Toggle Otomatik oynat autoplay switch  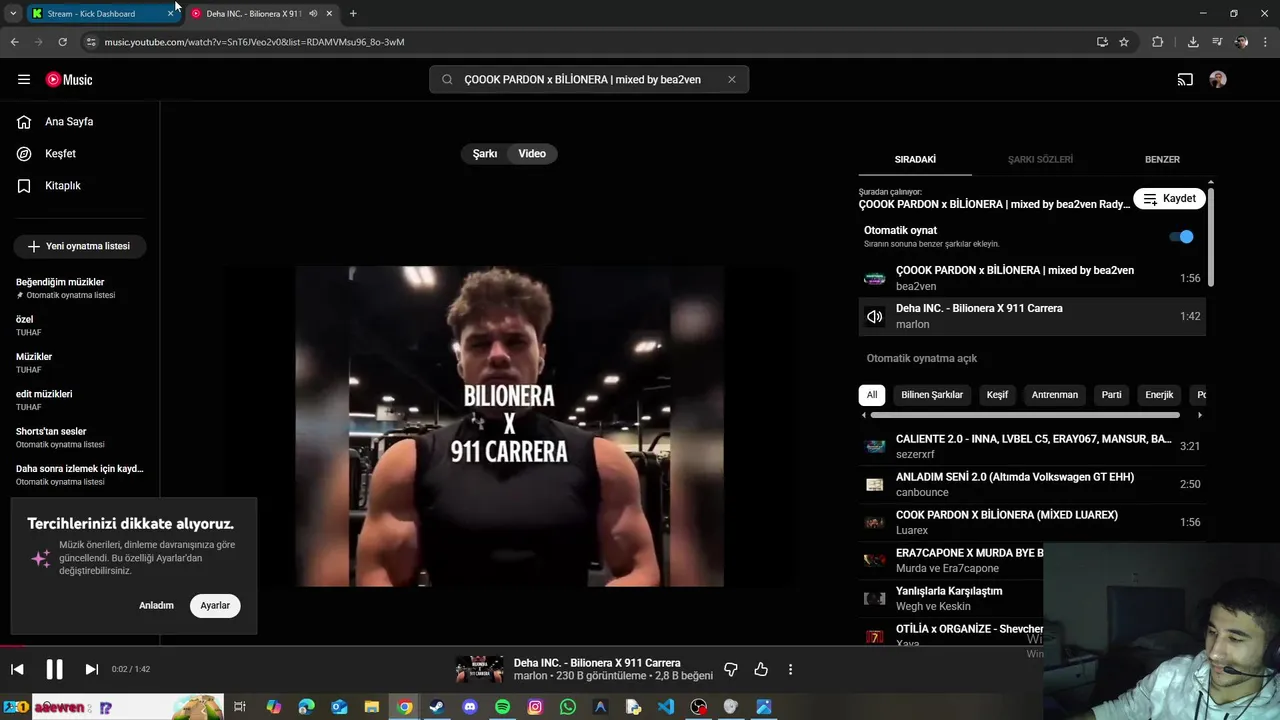click(x=1182, y=237)
